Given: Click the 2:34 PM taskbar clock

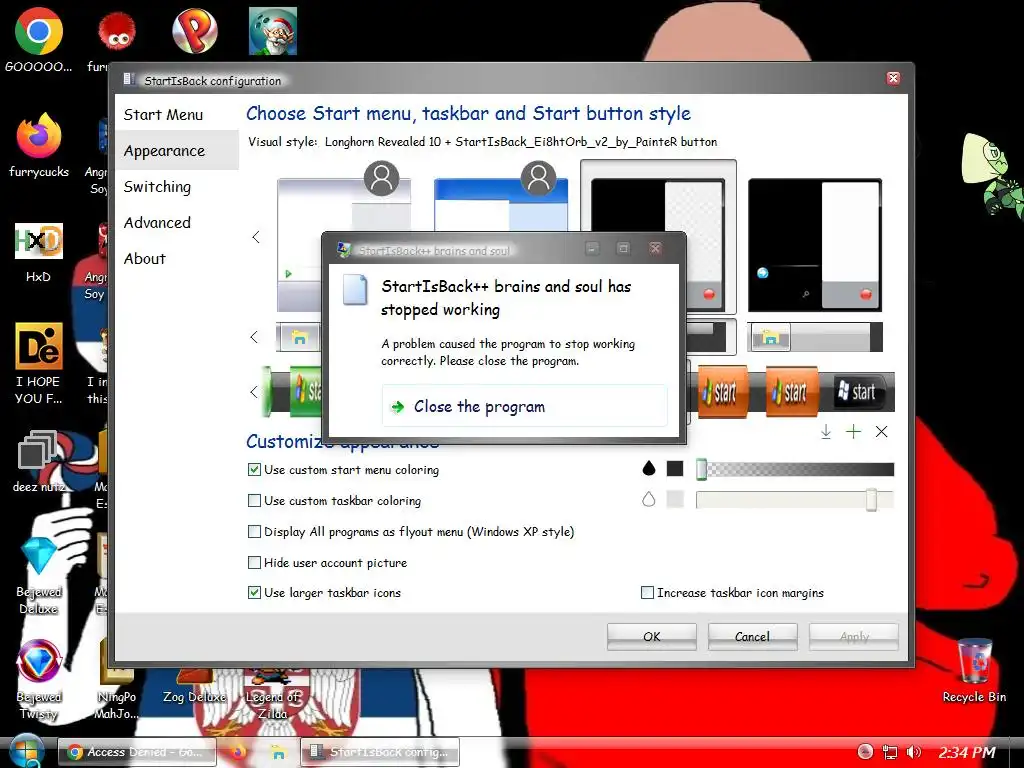Looking at the screenshot, I should [967, 752].
